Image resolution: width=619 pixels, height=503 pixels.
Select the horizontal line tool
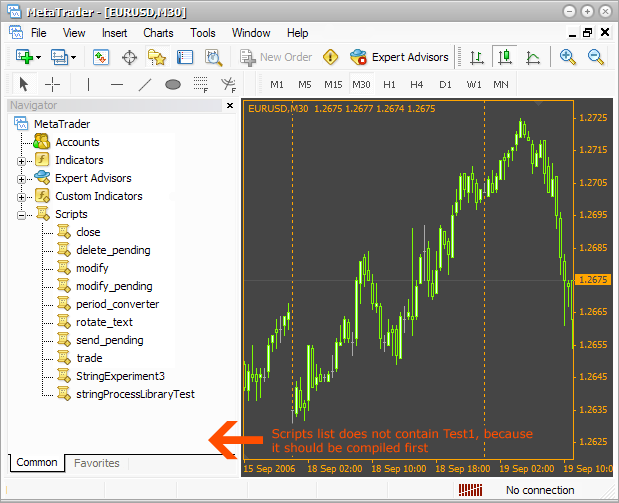click(x=117, y=84)
